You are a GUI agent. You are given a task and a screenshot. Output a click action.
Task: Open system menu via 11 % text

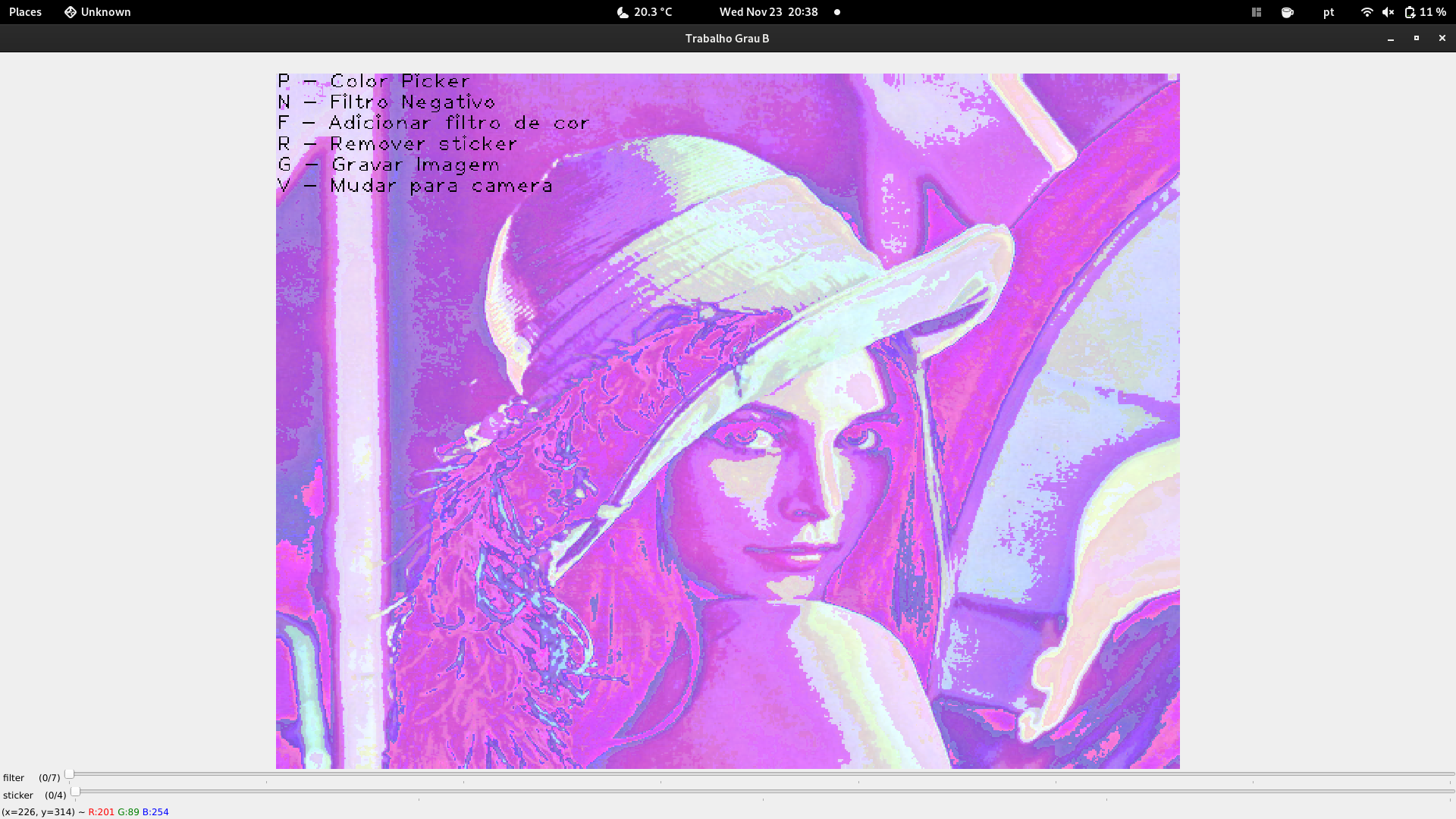[1433, 12]
